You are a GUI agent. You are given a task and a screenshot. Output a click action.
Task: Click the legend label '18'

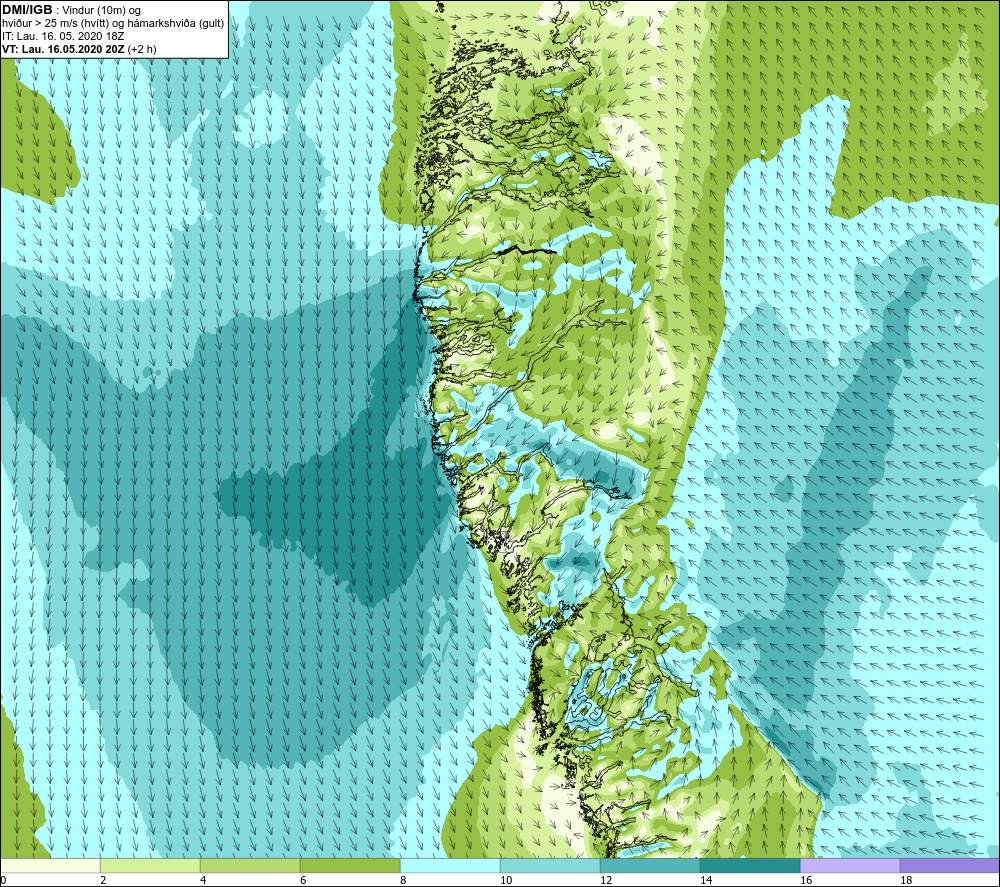click(x=906, y=881)
